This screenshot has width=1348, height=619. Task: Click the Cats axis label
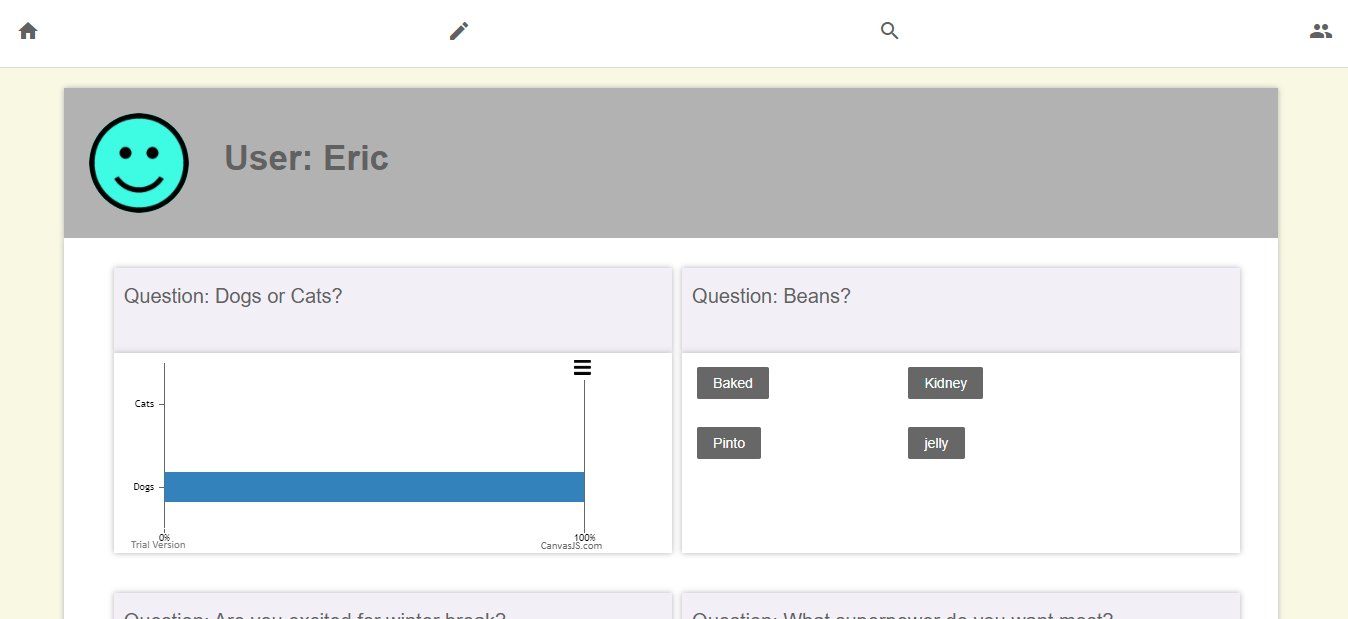tap(144, 403)
